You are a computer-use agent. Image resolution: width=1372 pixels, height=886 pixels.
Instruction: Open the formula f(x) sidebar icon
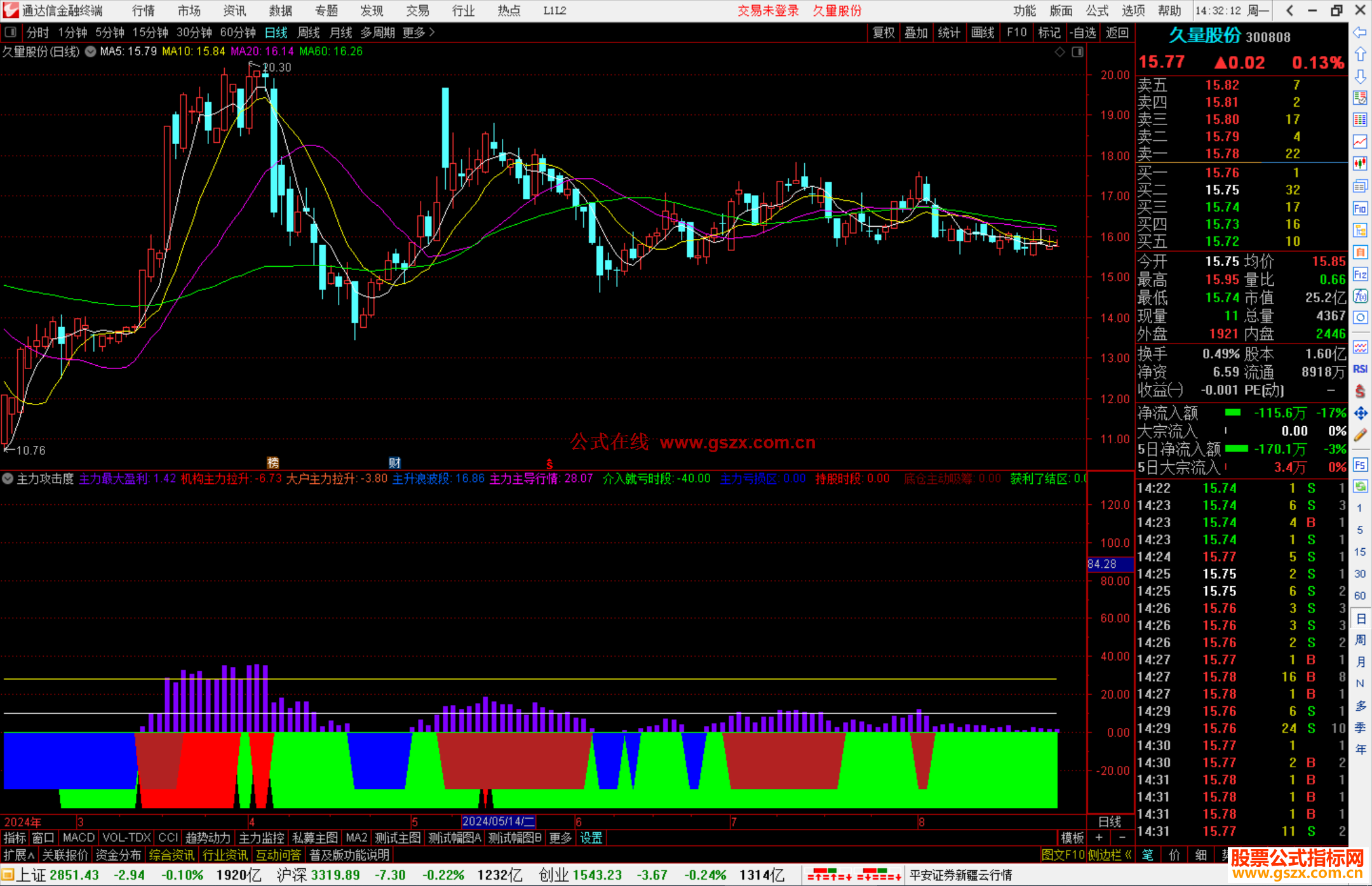tap(1360, 296)
